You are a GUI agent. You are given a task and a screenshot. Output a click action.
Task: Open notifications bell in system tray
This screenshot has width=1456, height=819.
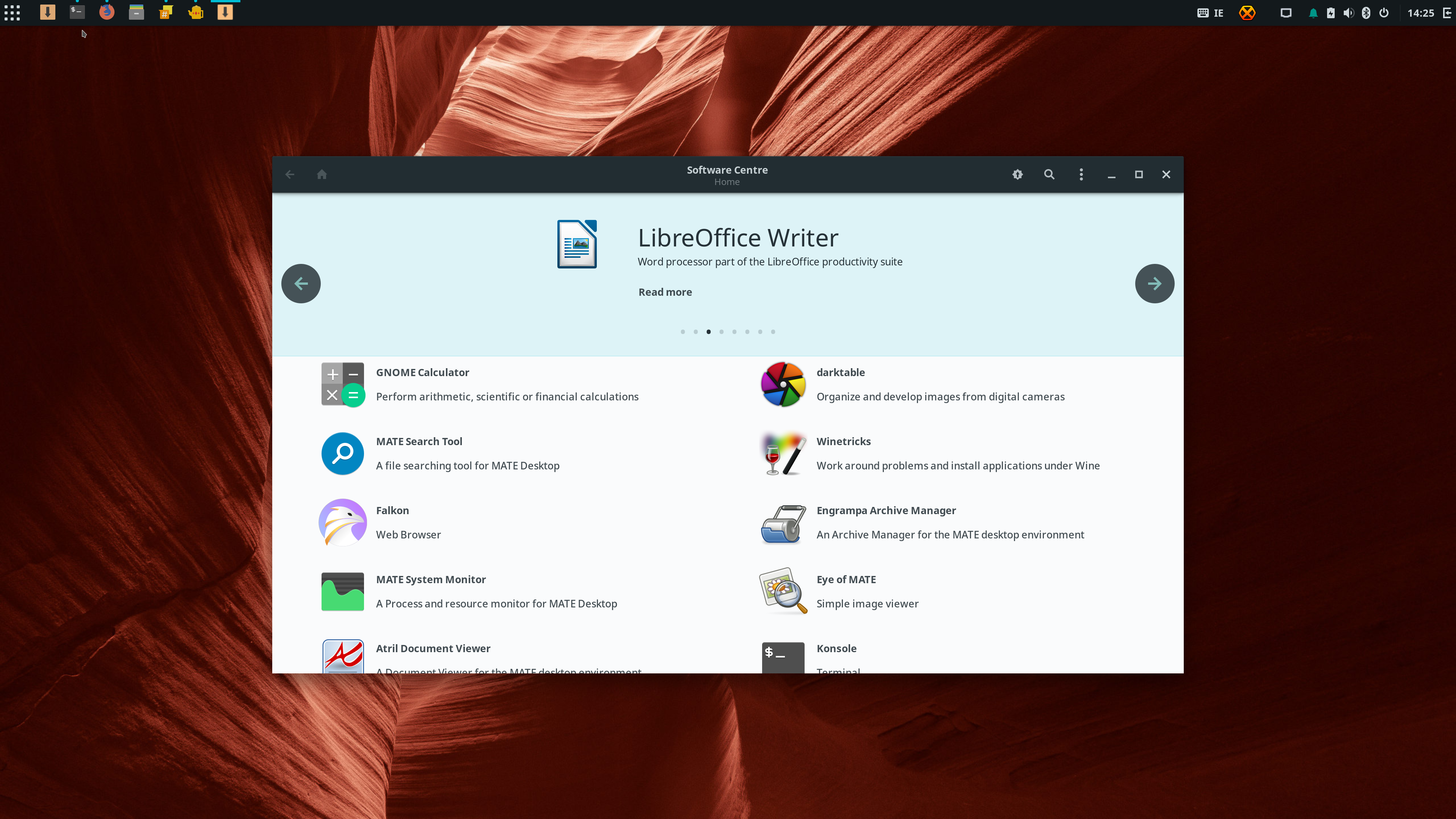pos(1313,13)
